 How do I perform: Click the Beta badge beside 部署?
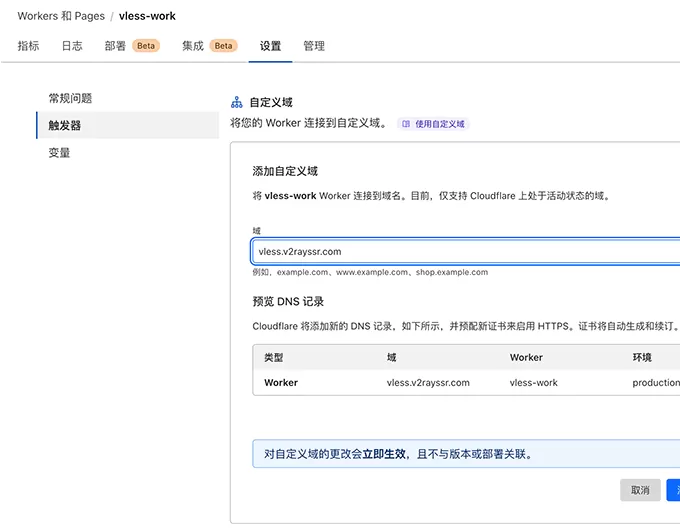click(x=146, y=46)
